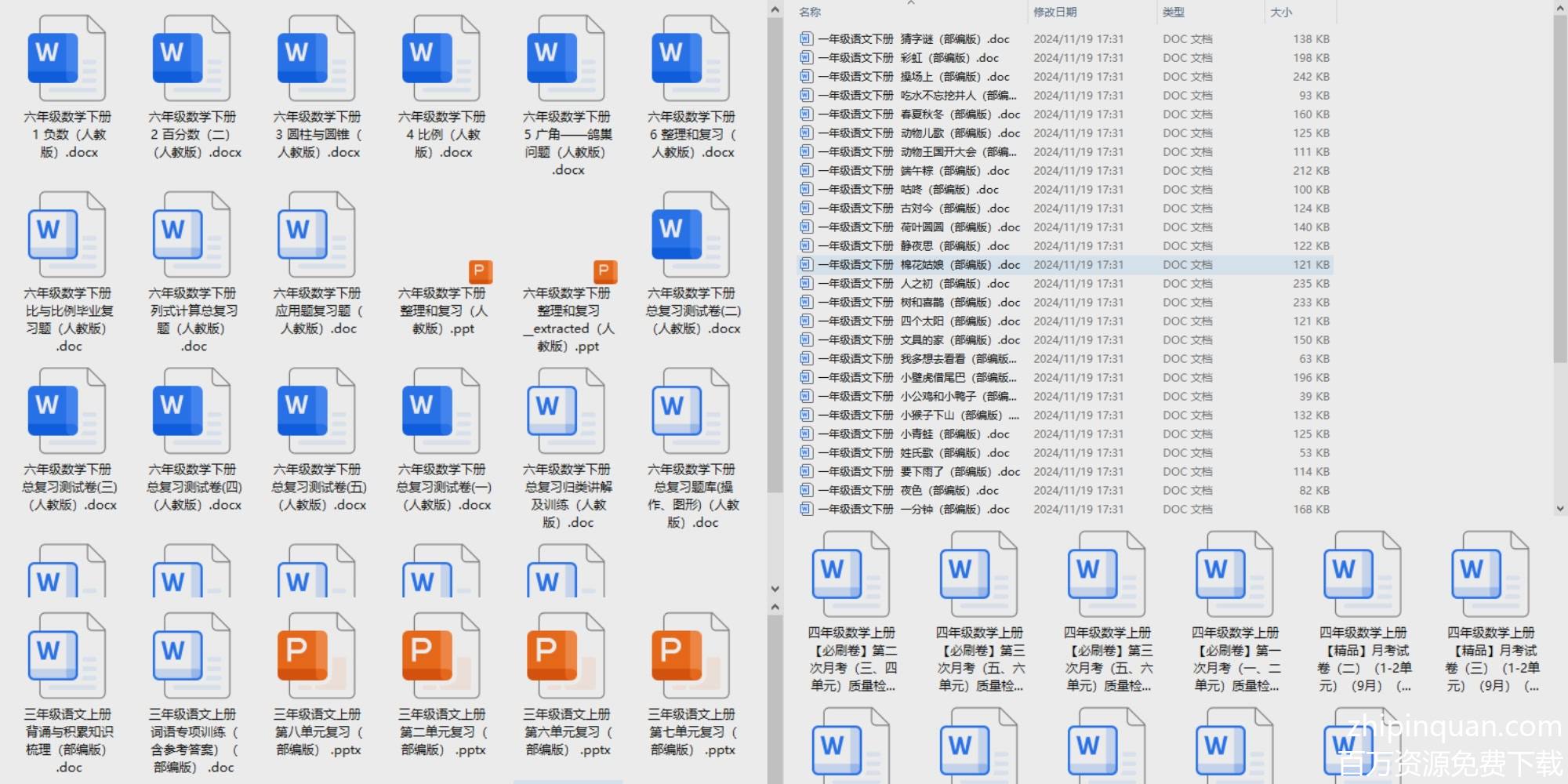Click scroll-down arrow of the file details list
The height and width of the screenshot is (784, 1568).
[1559, 508]
